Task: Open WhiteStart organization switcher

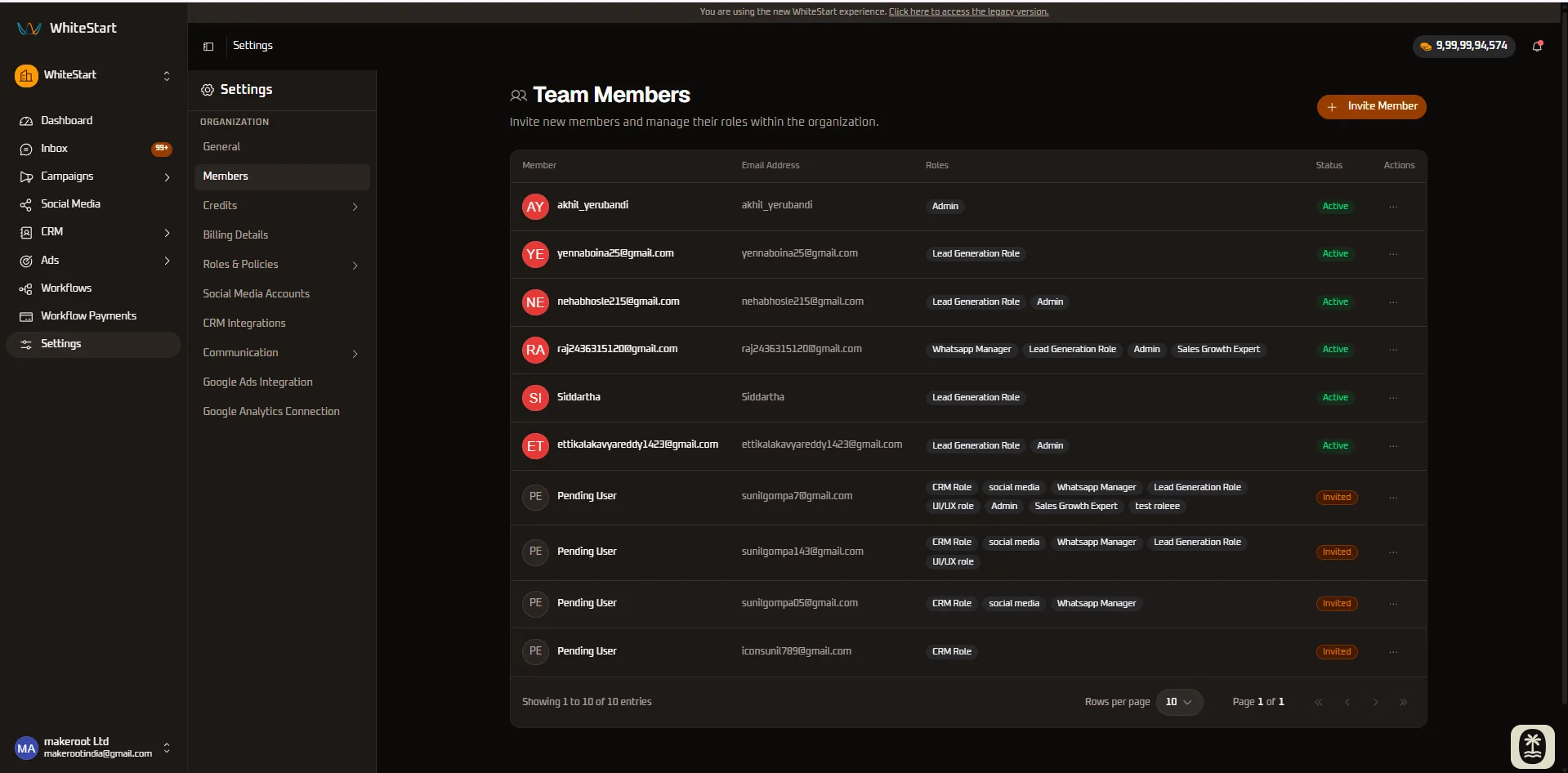Action: (x=93, y=75)
